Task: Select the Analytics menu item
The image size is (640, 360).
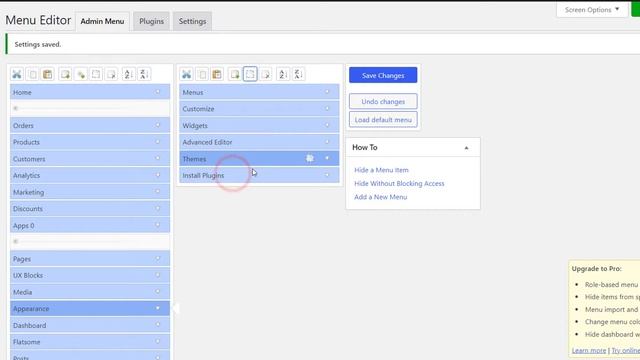Action: tap(90, 175)
